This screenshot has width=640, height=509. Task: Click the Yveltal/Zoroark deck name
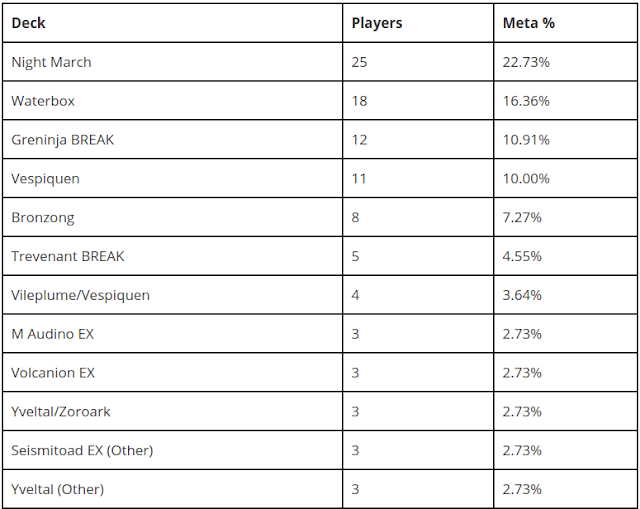point(61,411)
